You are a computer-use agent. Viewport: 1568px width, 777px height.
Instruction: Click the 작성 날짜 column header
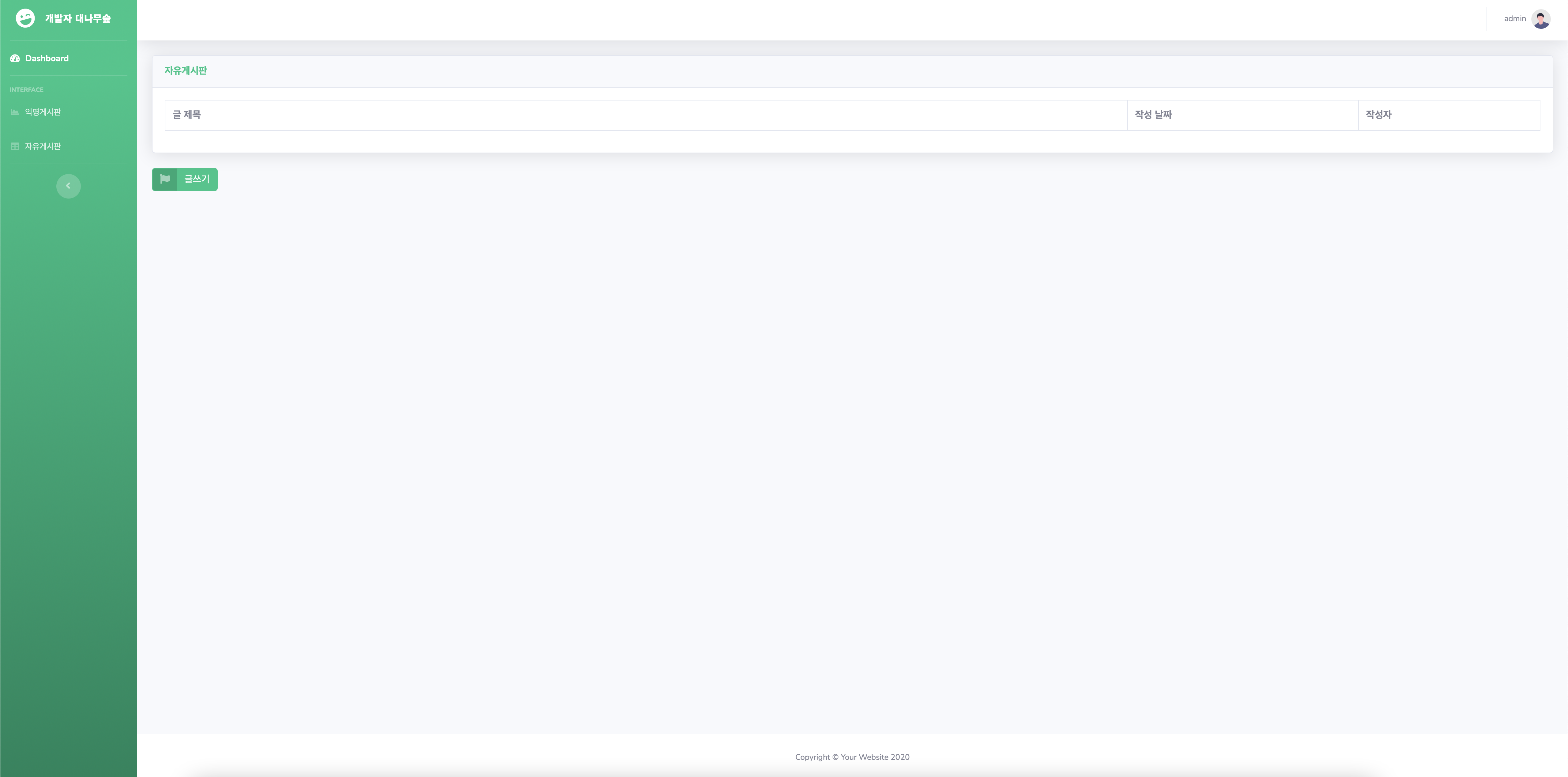(1242, 115)
